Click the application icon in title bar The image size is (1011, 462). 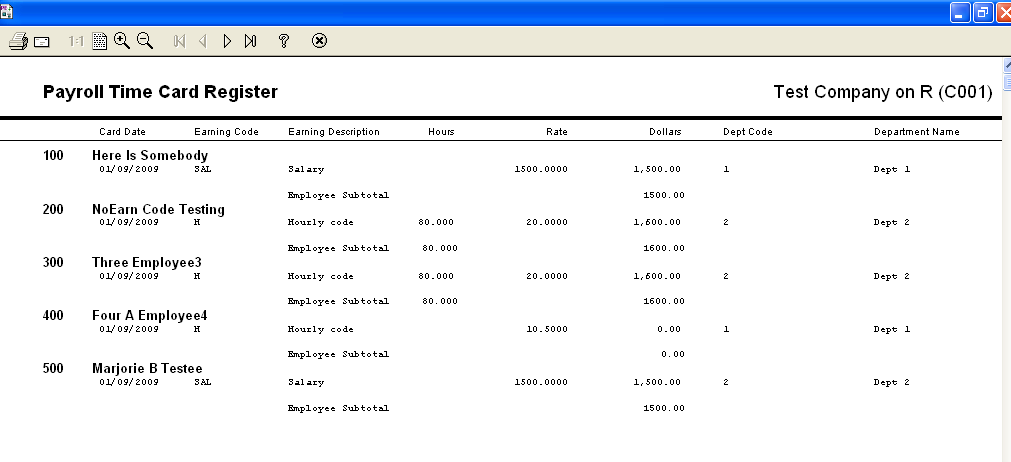[x=7, y=12]
